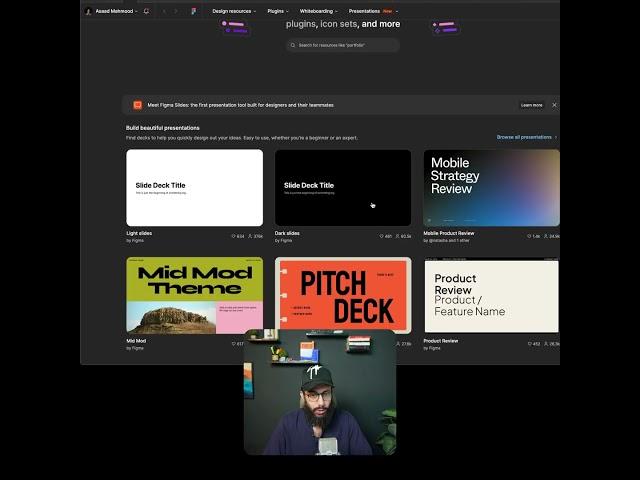Click the Mid Mod title
Viewport: 640px width, 480px height.
coord(136,341)
